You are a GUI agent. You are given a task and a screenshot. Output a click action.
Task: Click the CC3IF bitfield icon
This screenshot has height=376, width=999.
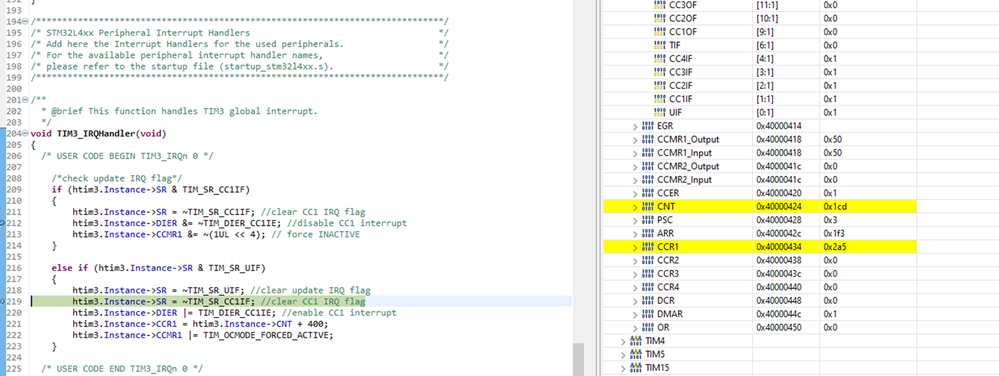tap(660, 72)
